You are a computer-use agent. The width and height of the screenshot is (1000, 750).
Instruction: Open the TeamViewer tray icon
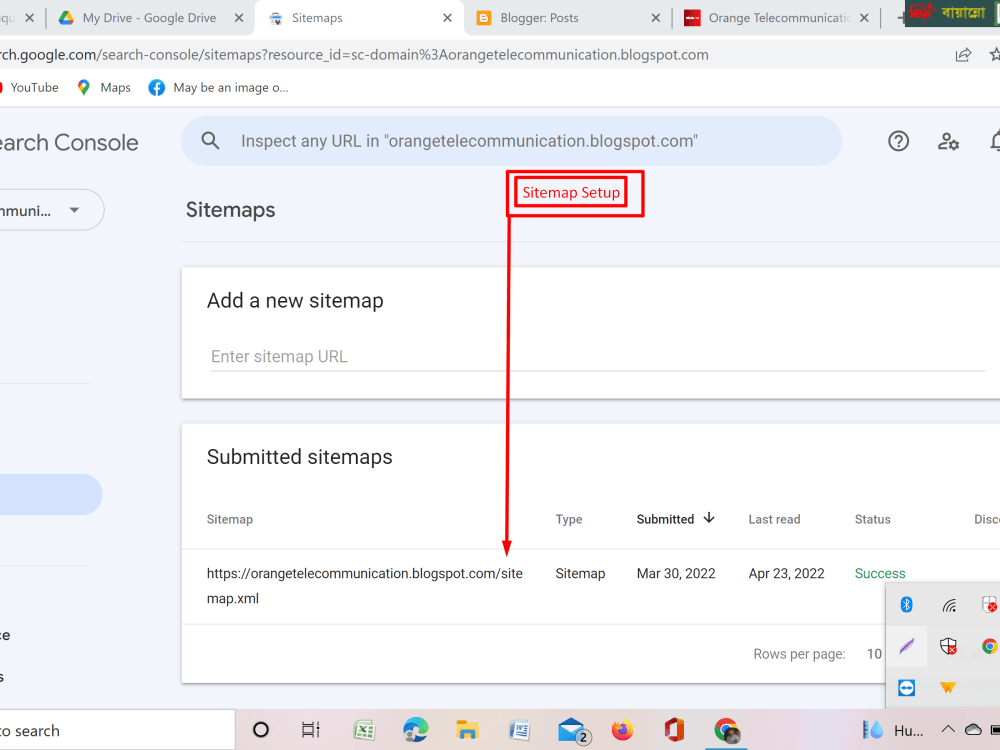pos(906,688)
